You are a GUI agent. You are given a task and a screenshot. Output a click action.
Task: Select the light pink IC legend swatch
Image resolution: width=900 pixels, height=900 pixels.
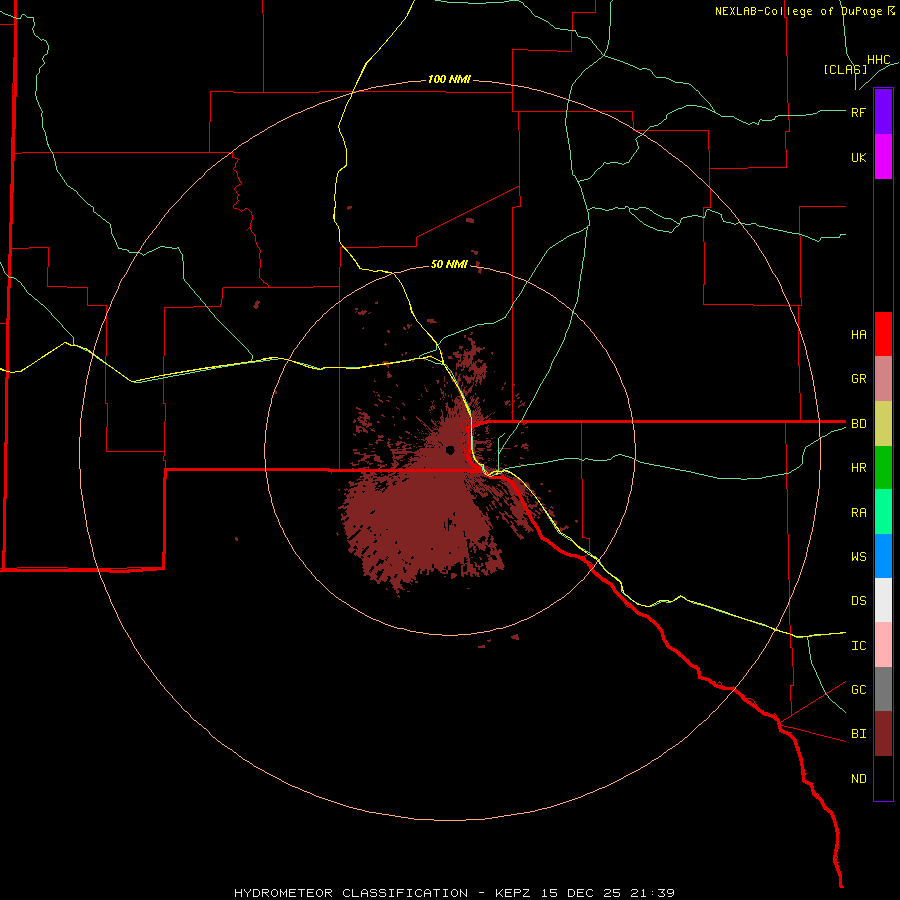[883, 645]
